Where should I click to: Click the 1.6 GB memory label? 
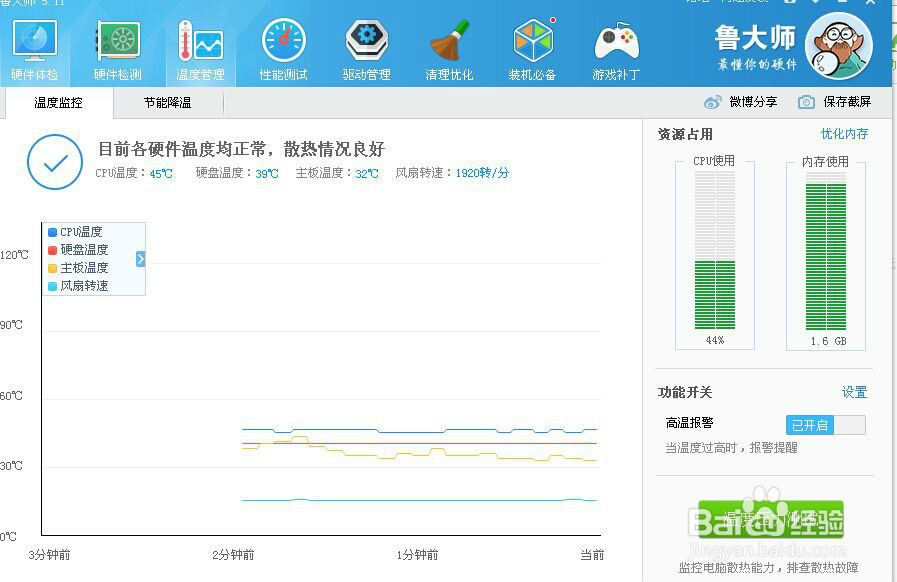click(x=828, y=341)
